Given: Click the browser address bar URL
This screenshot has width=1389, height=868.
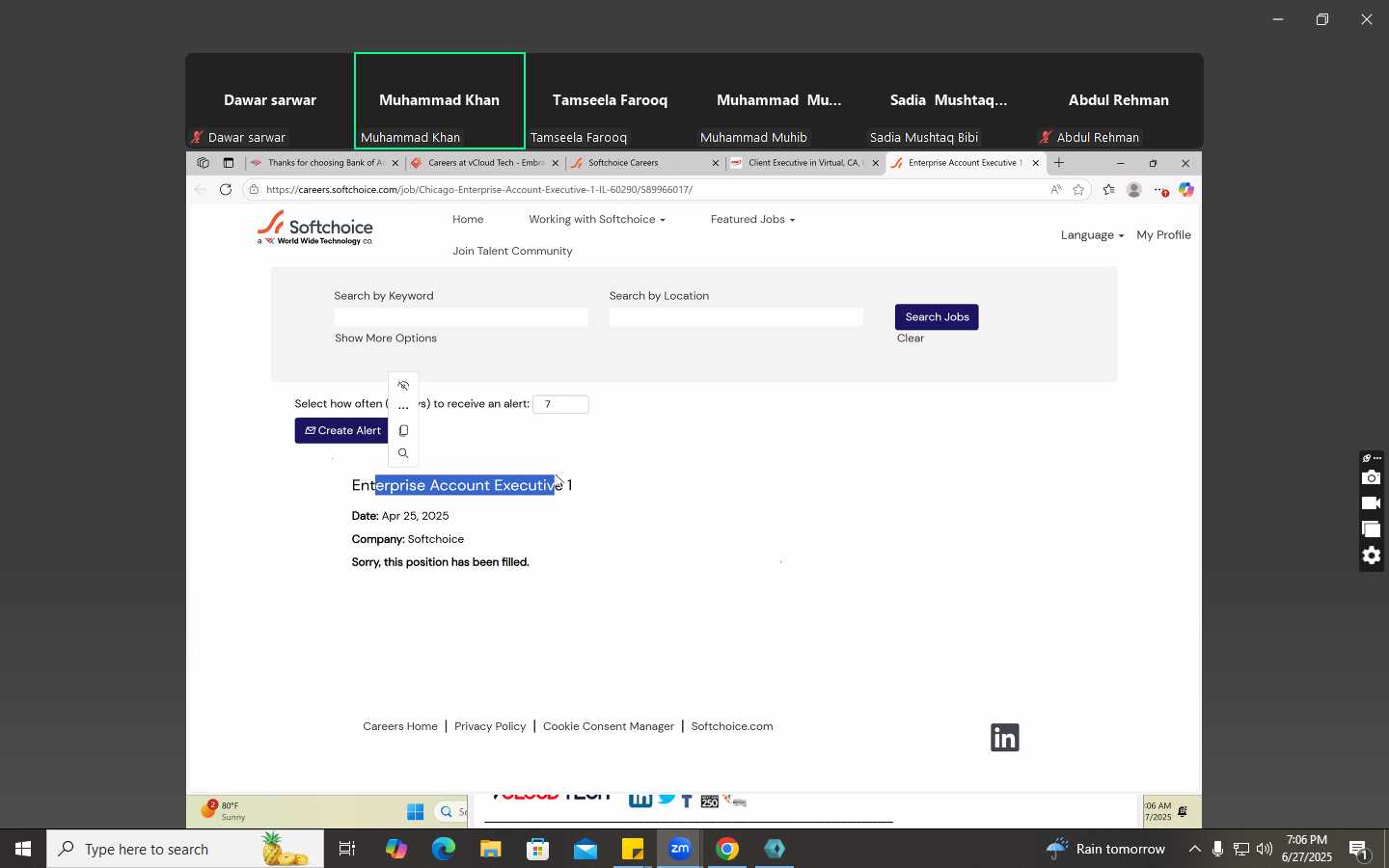Looking at the screenshot, I should pyautogui.click(x=480, y=190).
